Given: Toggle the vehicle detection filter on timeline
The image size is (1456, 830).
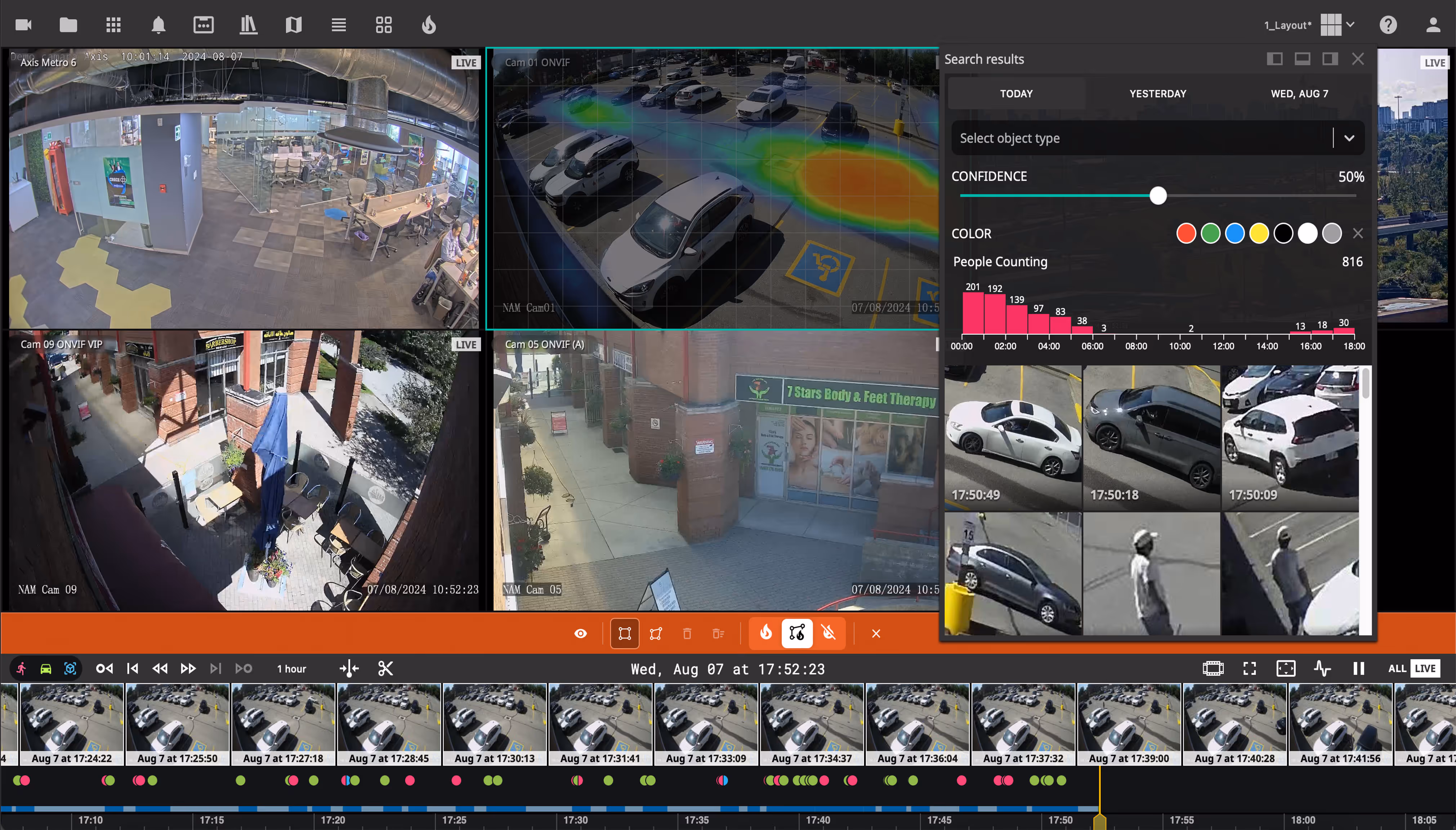Looking at the screenshot, I should pyautogui.click(x=46, y=669).
